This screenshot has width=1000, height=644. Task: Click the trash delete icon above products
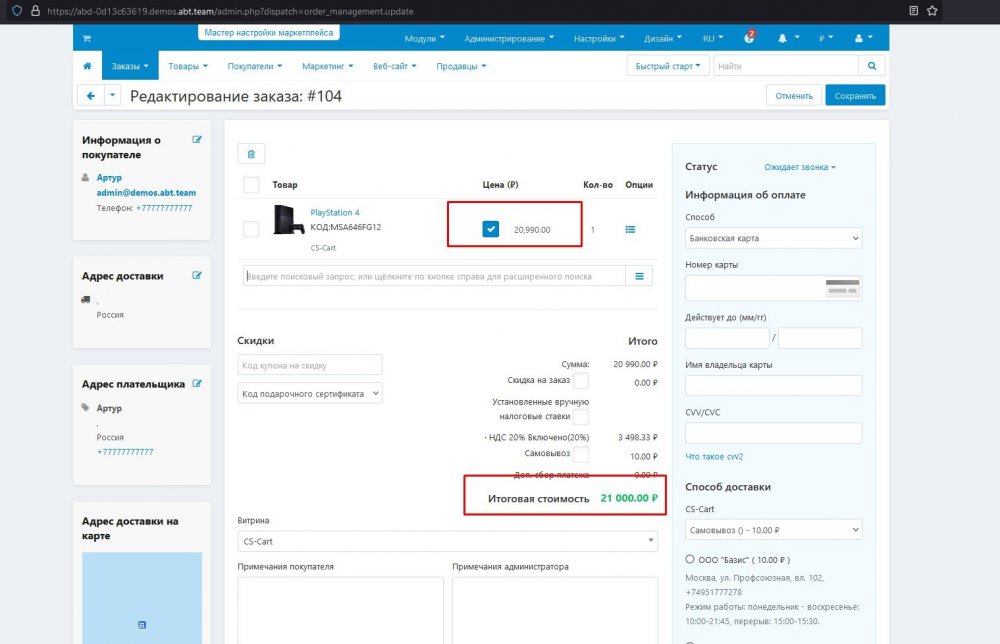(x=251, y=154)
